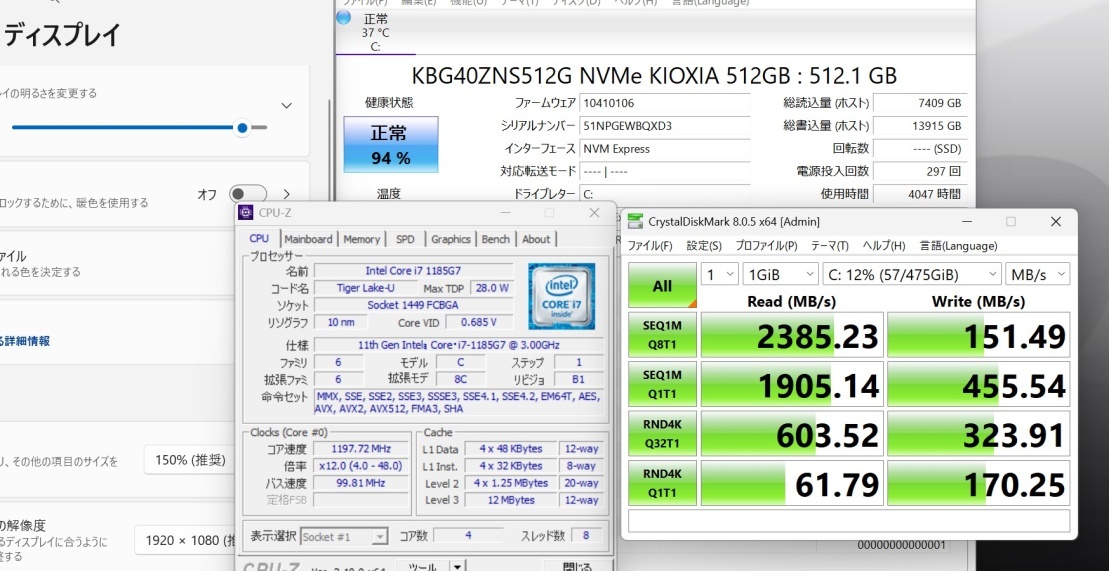The width and height of the screenshot is (1109, 571).
Task: Click the 1905.14 read result
Action: pos(791,384)
